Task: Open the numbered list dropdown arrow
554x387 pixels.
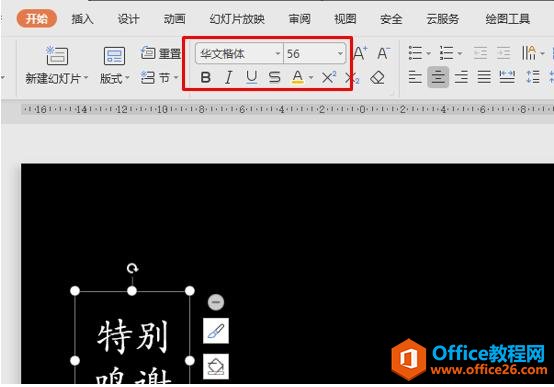Action: [x=460, y=53]
